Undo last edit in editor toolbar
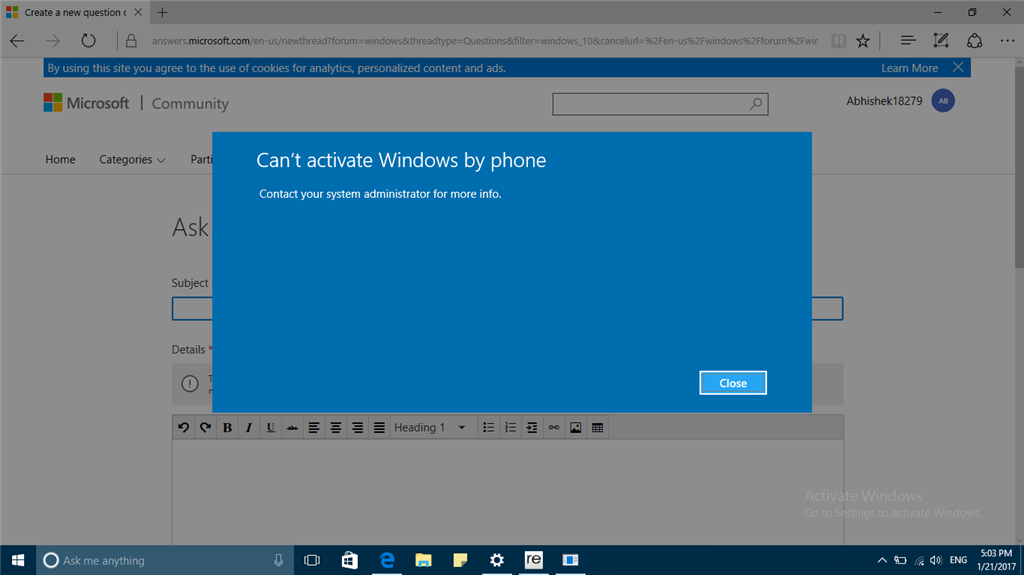This screenshot has height=575, width=1024. tap(184, 427)
